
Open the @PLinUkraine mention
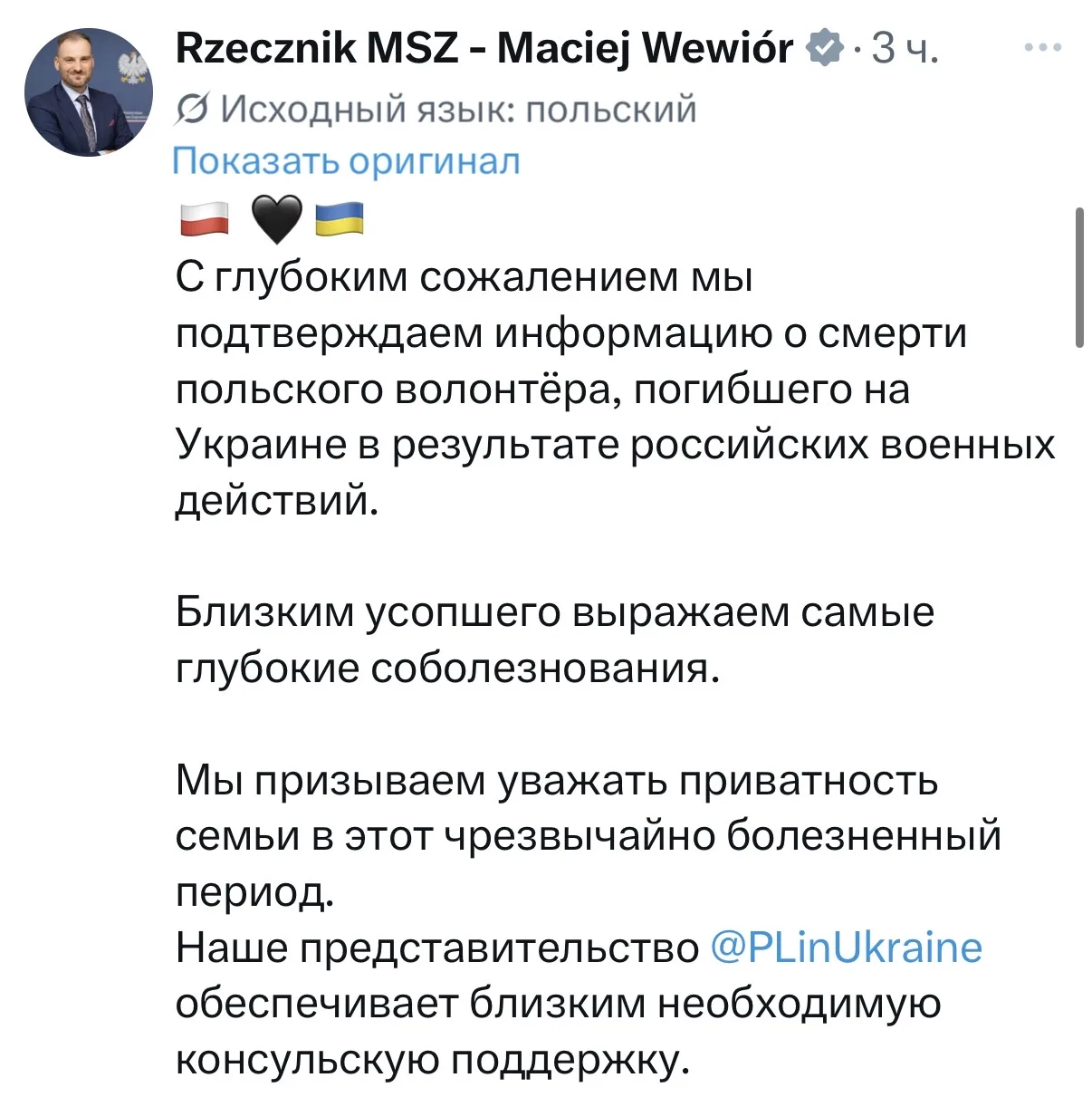coord(846,948)
